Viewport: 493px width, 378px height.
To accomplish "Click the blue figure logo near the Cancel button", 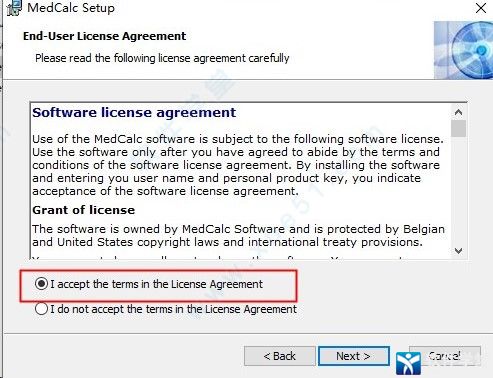I will click(408, 363).
